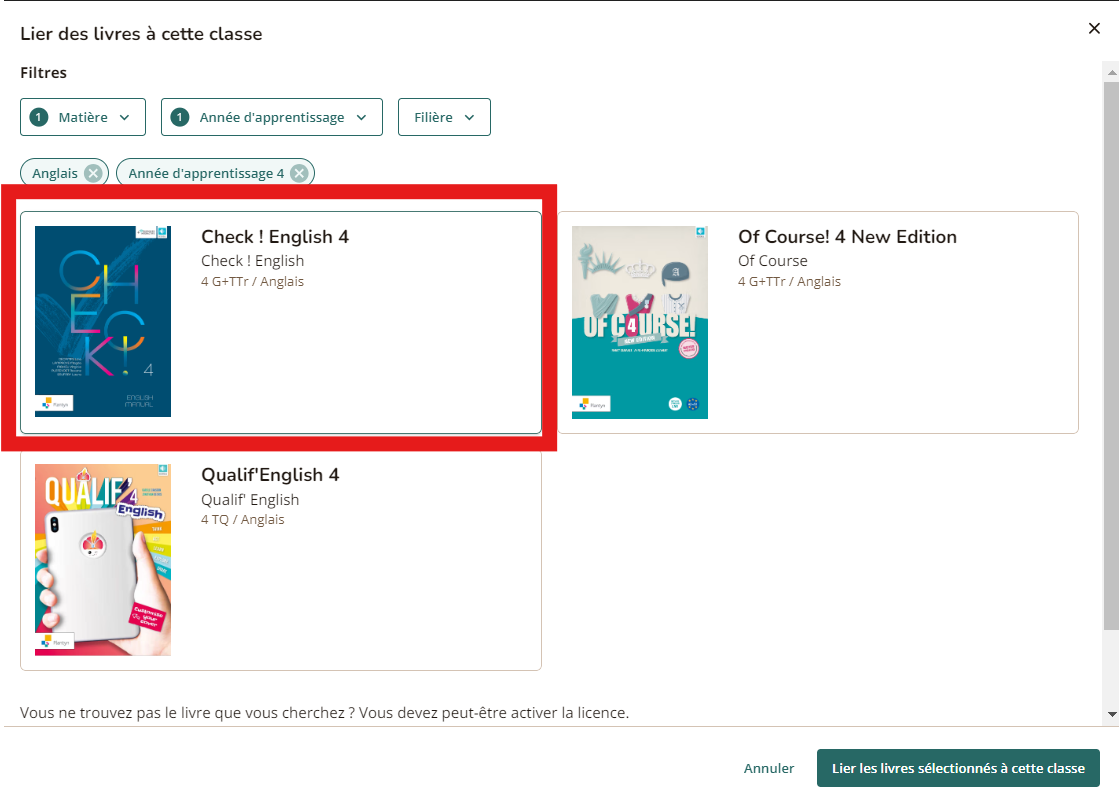This screenshot has height=797, width=1119.
Task: Click the Qualif'English 4 title
Action: [270, 475]
